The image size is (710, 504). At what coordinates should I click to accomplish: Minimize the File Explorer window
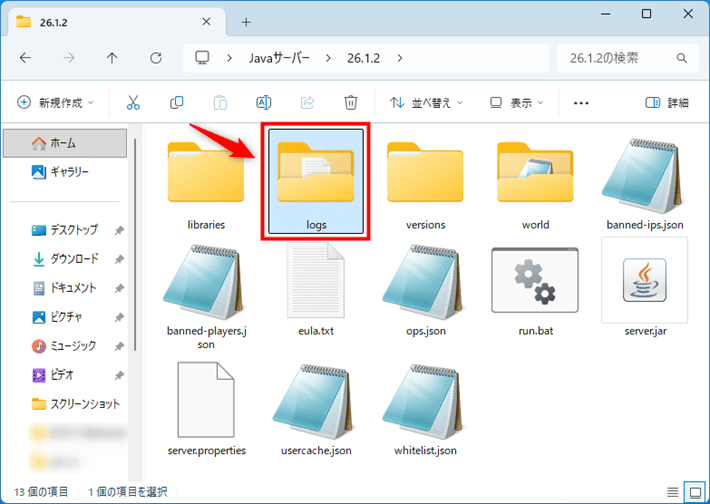pyautogui.click(x=605, y=14)
